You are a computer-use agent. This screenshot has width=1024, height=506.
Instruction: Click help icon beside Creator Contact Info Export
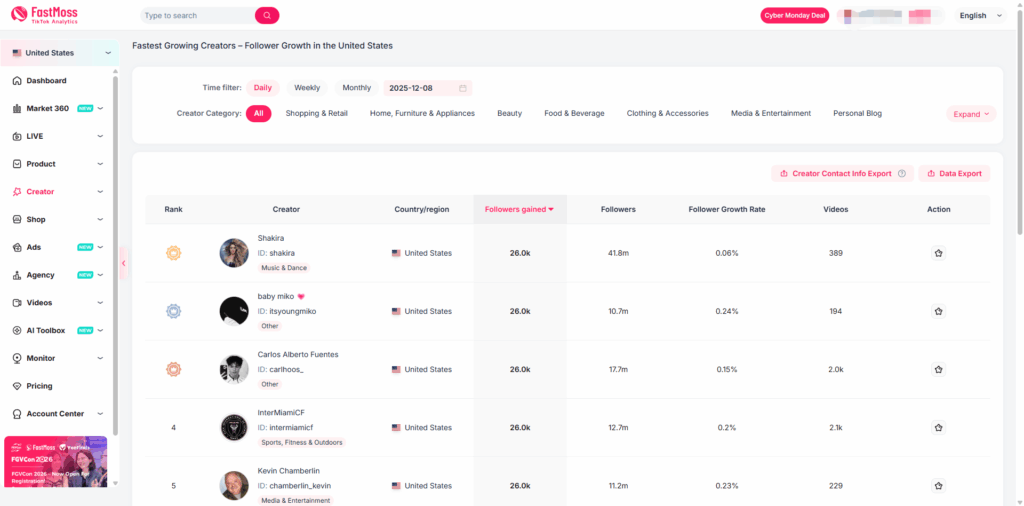(x=902, y=174)
